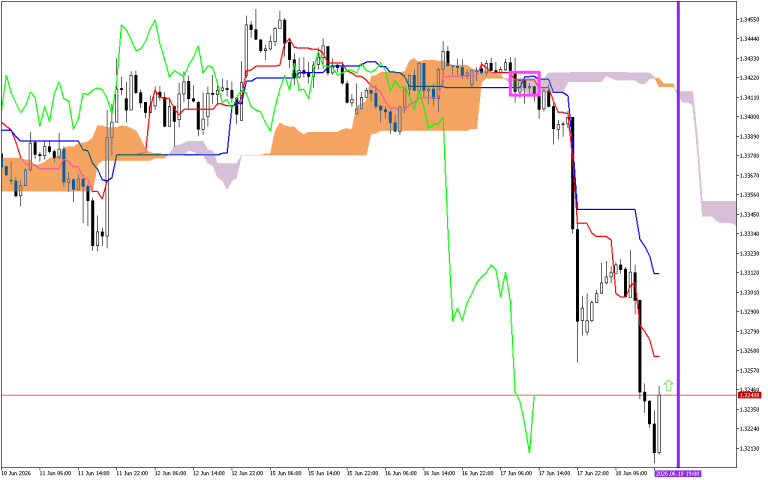Click the 1.34550 price axis label

click(x=750, y=20)
